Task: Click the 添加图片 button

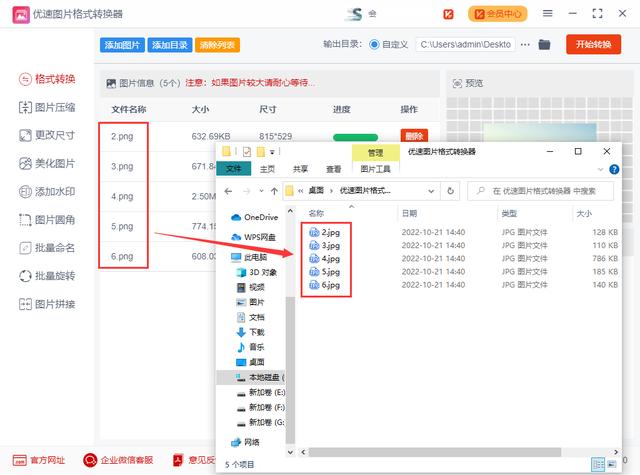Action: (x=122, y=45)
